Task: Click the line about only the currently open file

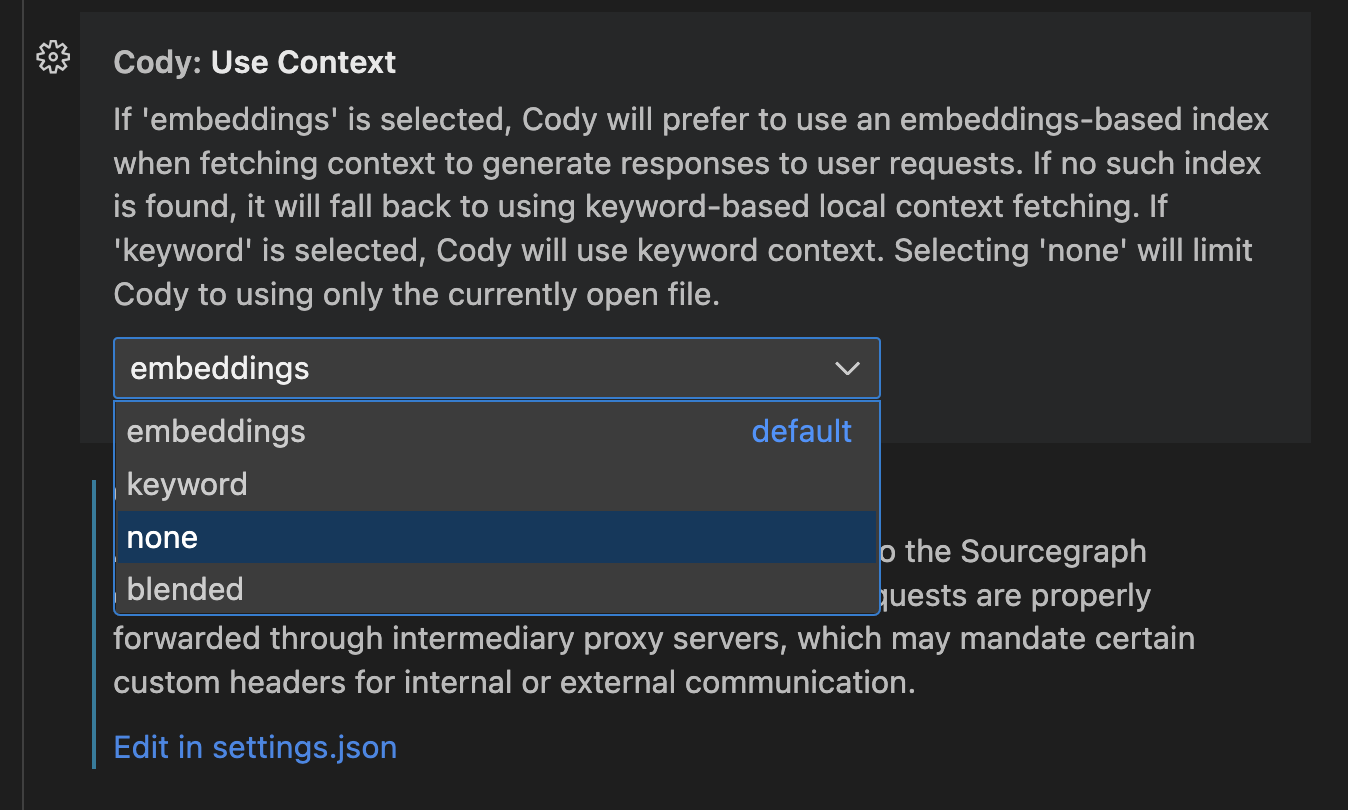Action: (x=417, y=295)
